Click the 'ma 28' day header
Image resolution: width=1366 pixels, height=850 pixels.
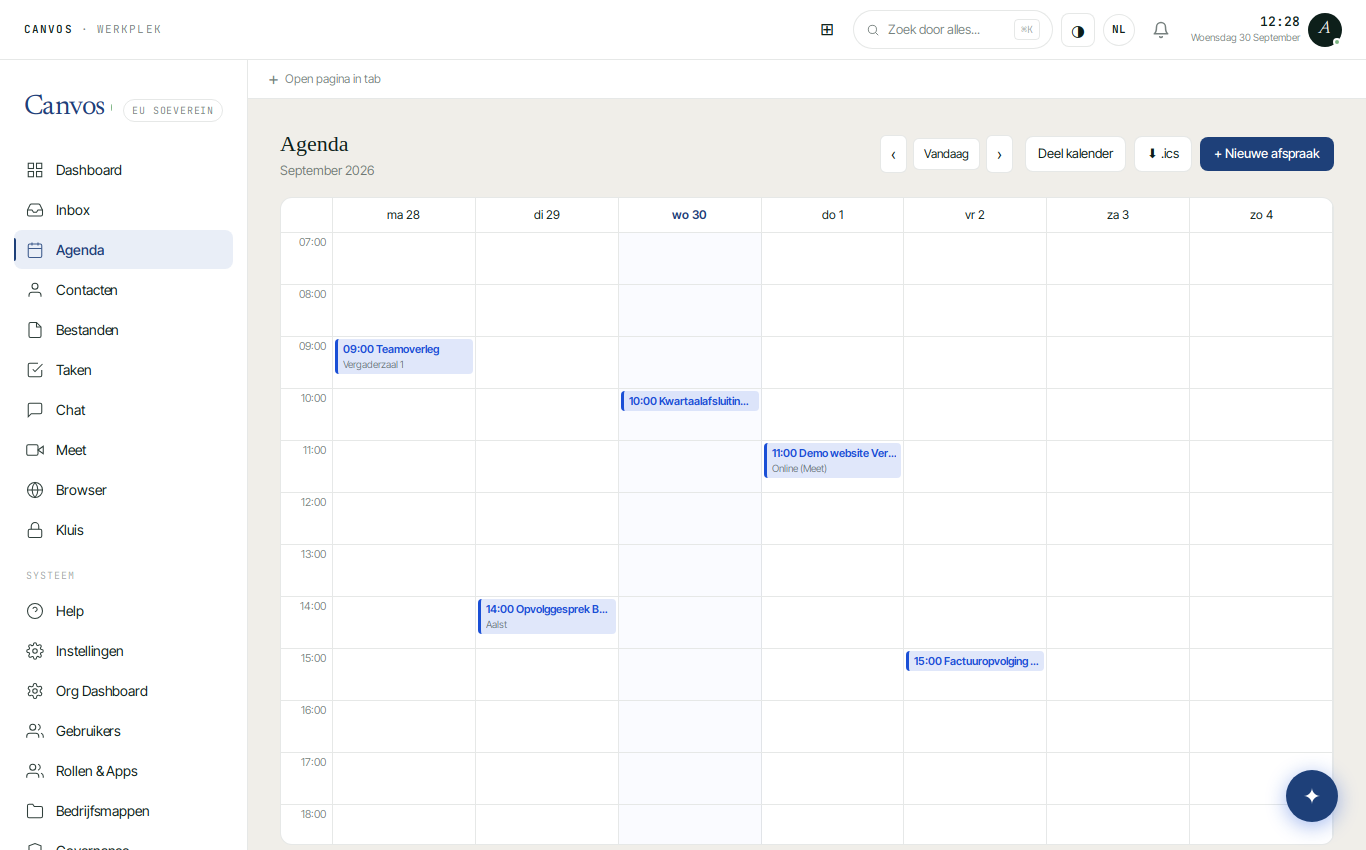point(403,215)
